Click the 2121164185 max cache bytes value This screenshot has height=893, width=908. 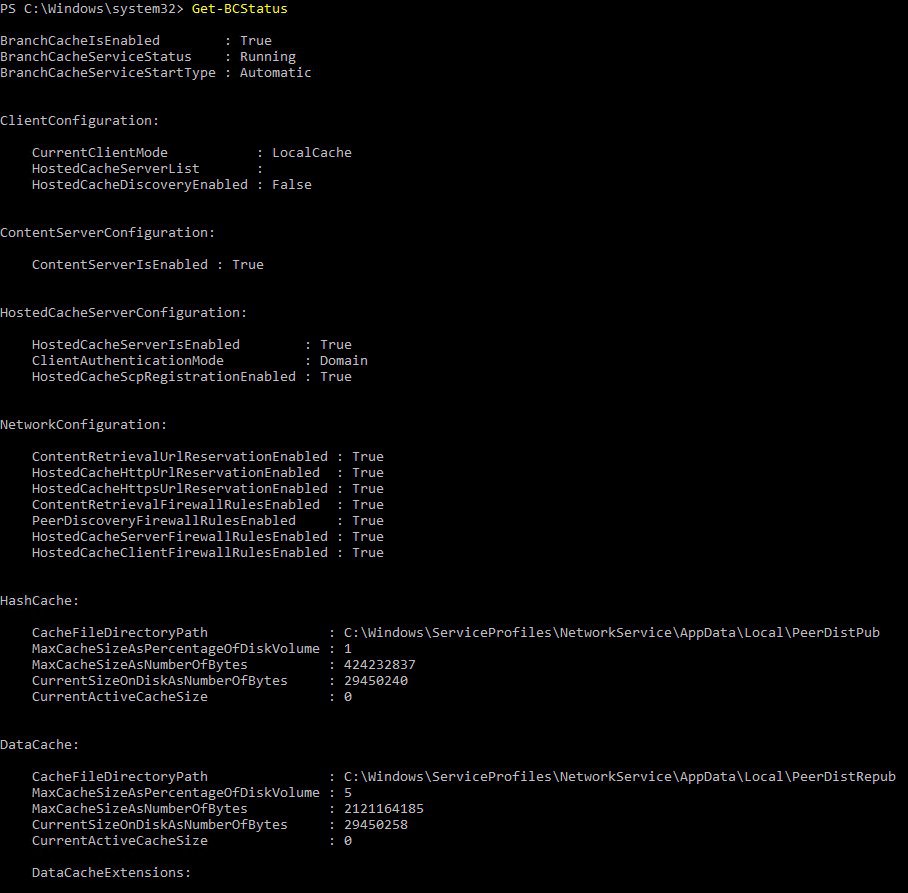[383, 808]
